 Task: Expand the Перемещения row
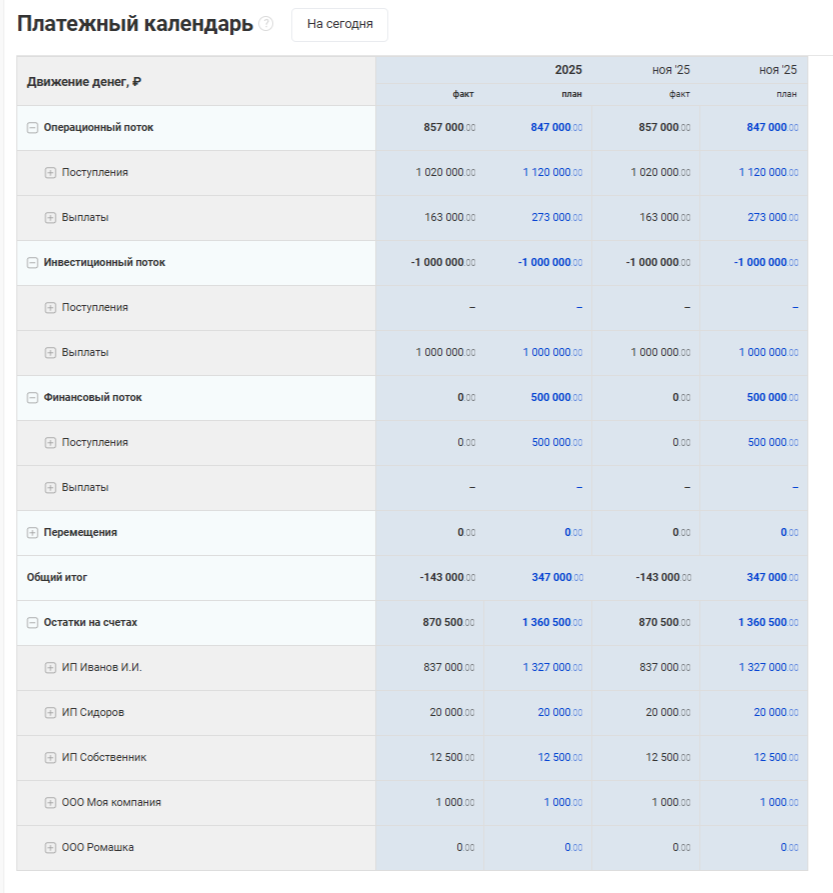[32, 533]
